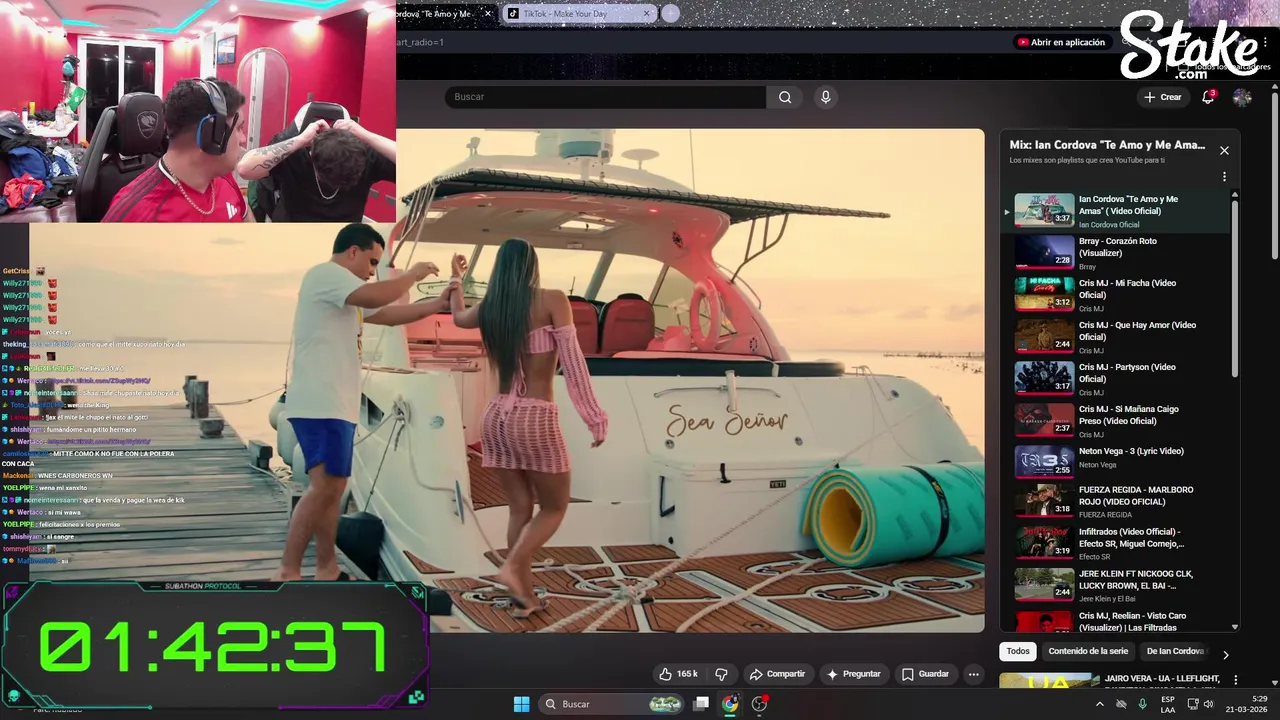
Task: Click the Mix playlist scrollbar
Action: point(1235,290)
